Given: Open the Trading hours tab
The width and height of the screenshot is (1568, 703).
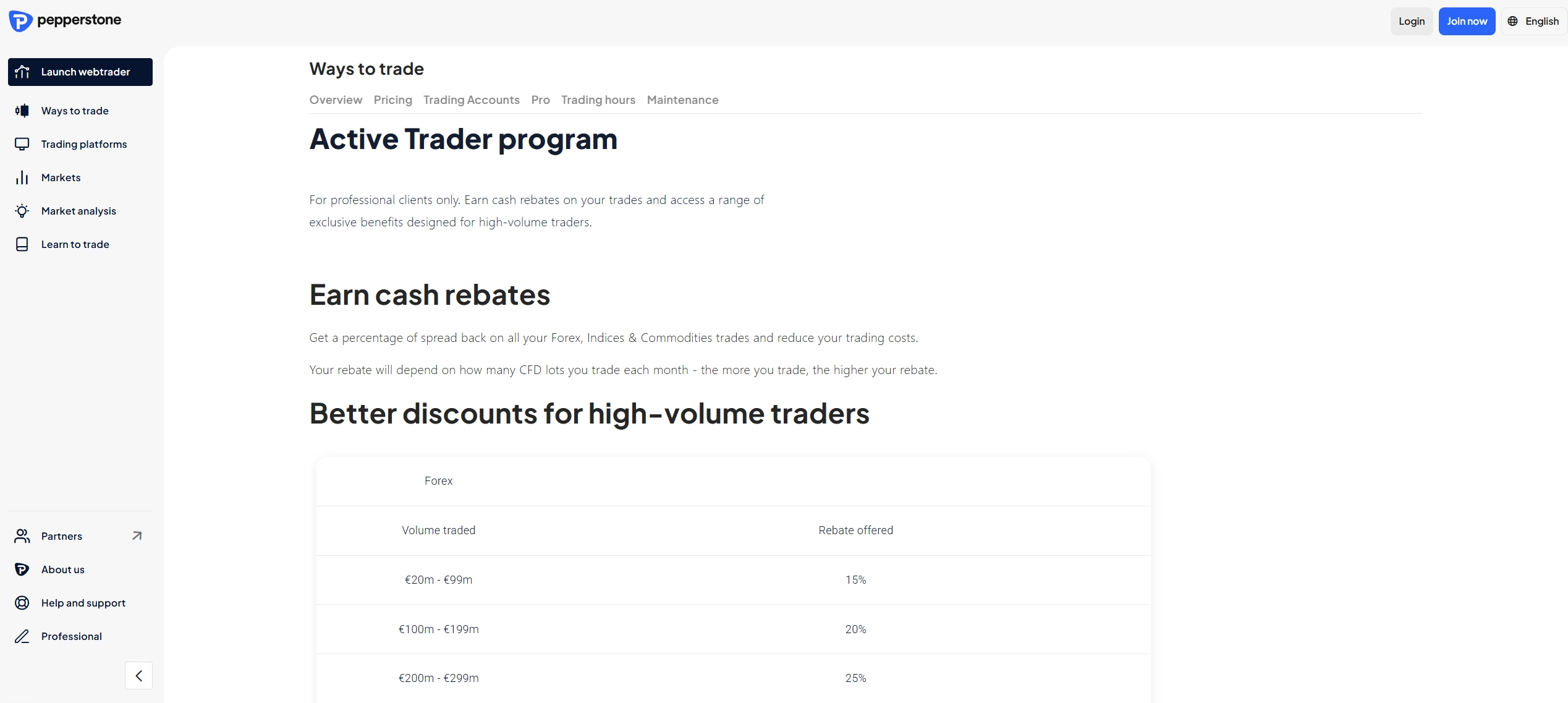Looking at the screenshot, I should (x=598, y=100).
